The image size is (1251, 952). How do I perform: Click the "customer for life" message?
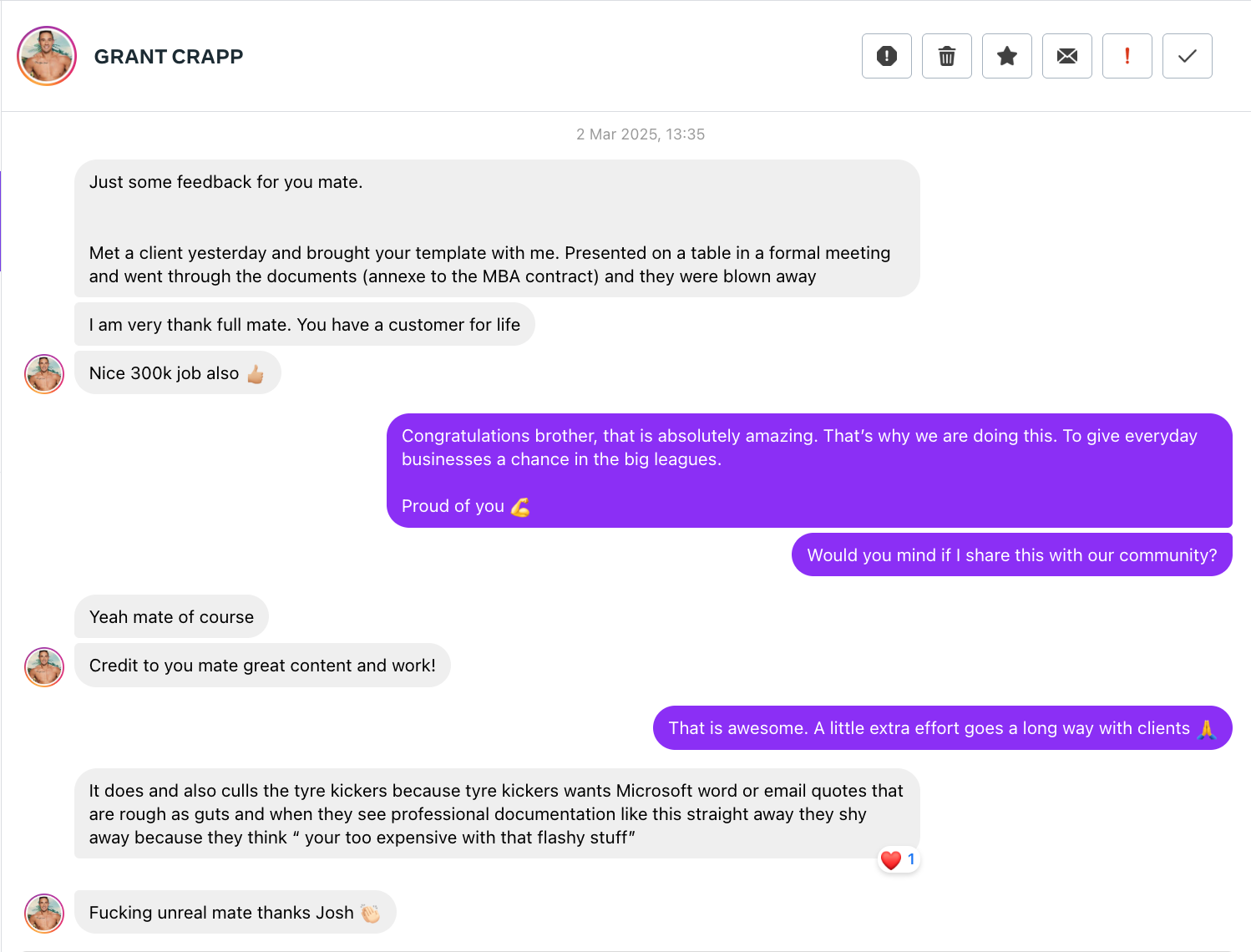pyautogui.click(x=304, y=325)
